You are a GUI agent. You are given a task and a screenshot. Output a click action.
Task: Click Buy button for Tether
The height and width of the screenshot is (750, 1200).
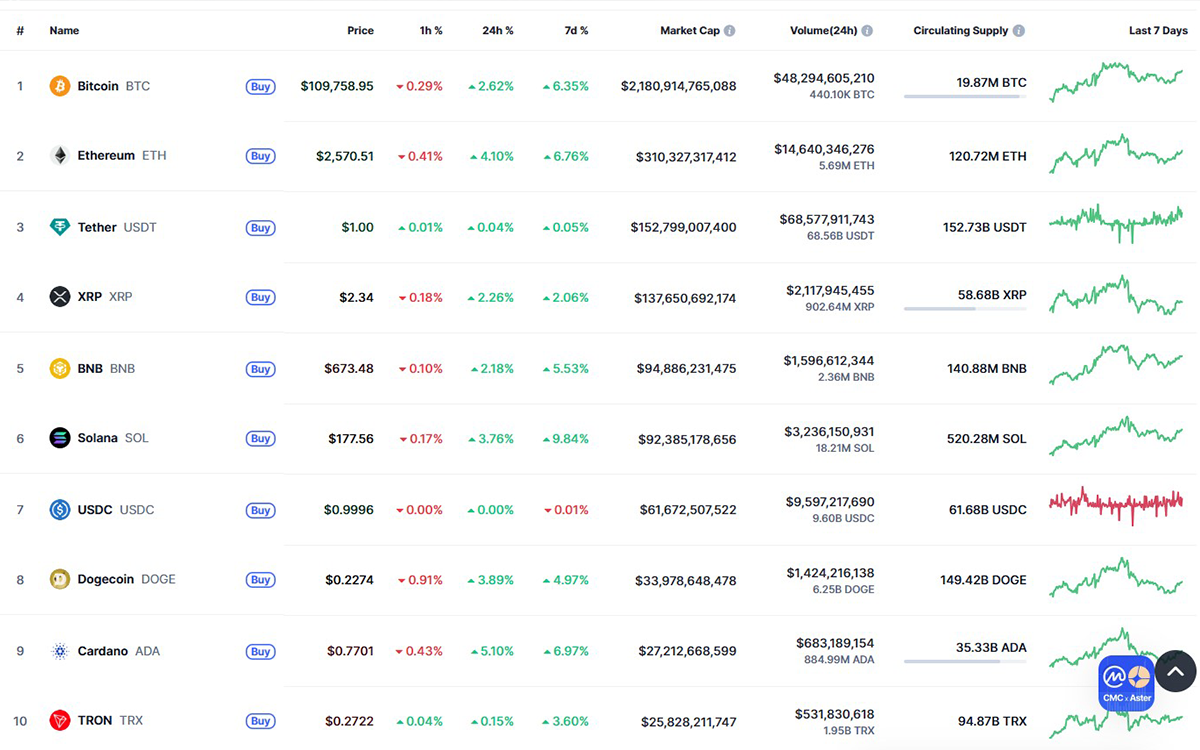pyautogui.click(x=261, y=228)
